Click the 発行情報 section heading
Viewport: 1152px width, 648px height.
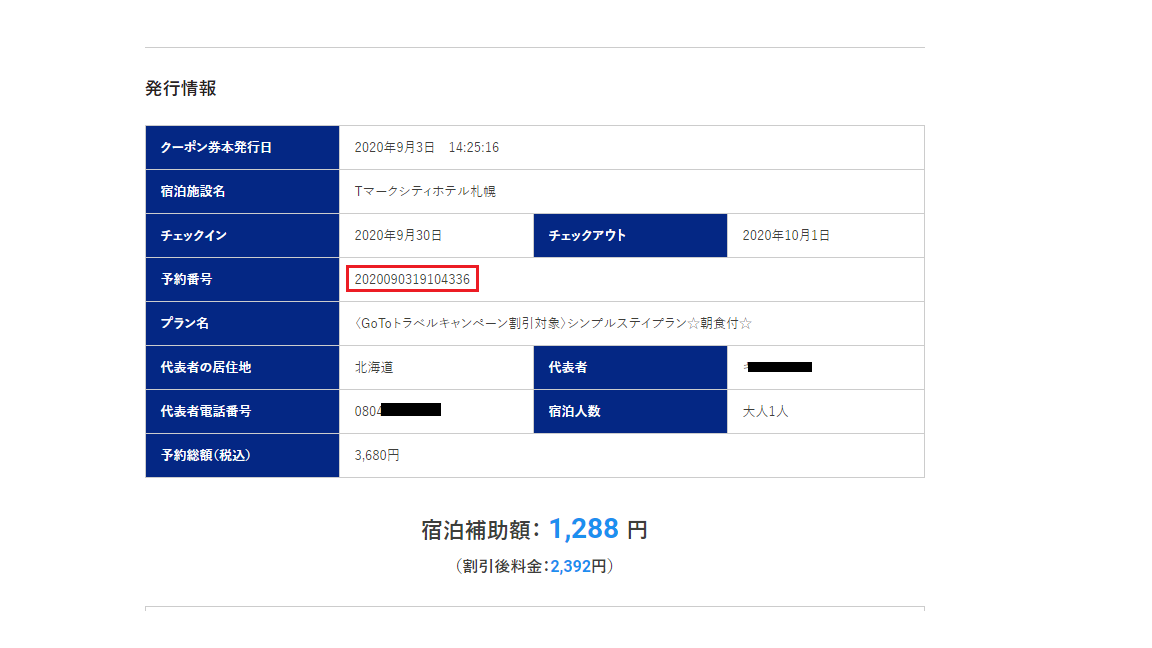tap(181, 88)
